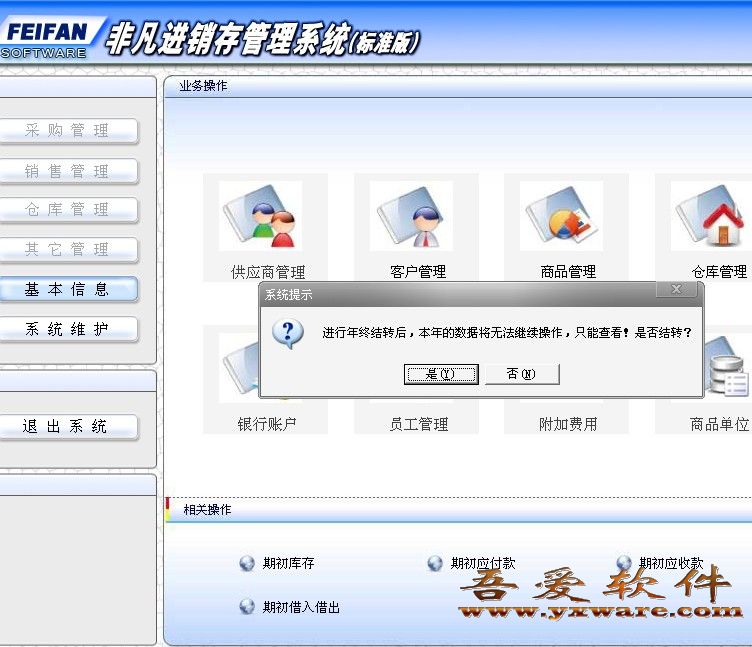Click the 员工管理 label
Screen dimensions: 752x647
tap(419, 424)
